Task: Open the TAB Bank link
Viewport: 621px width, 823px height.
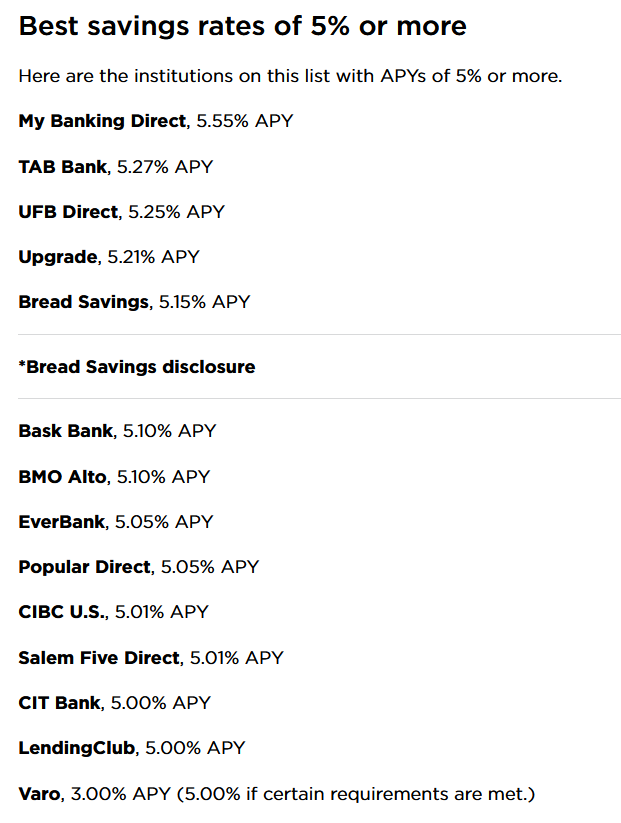Action: coord(63,167)
